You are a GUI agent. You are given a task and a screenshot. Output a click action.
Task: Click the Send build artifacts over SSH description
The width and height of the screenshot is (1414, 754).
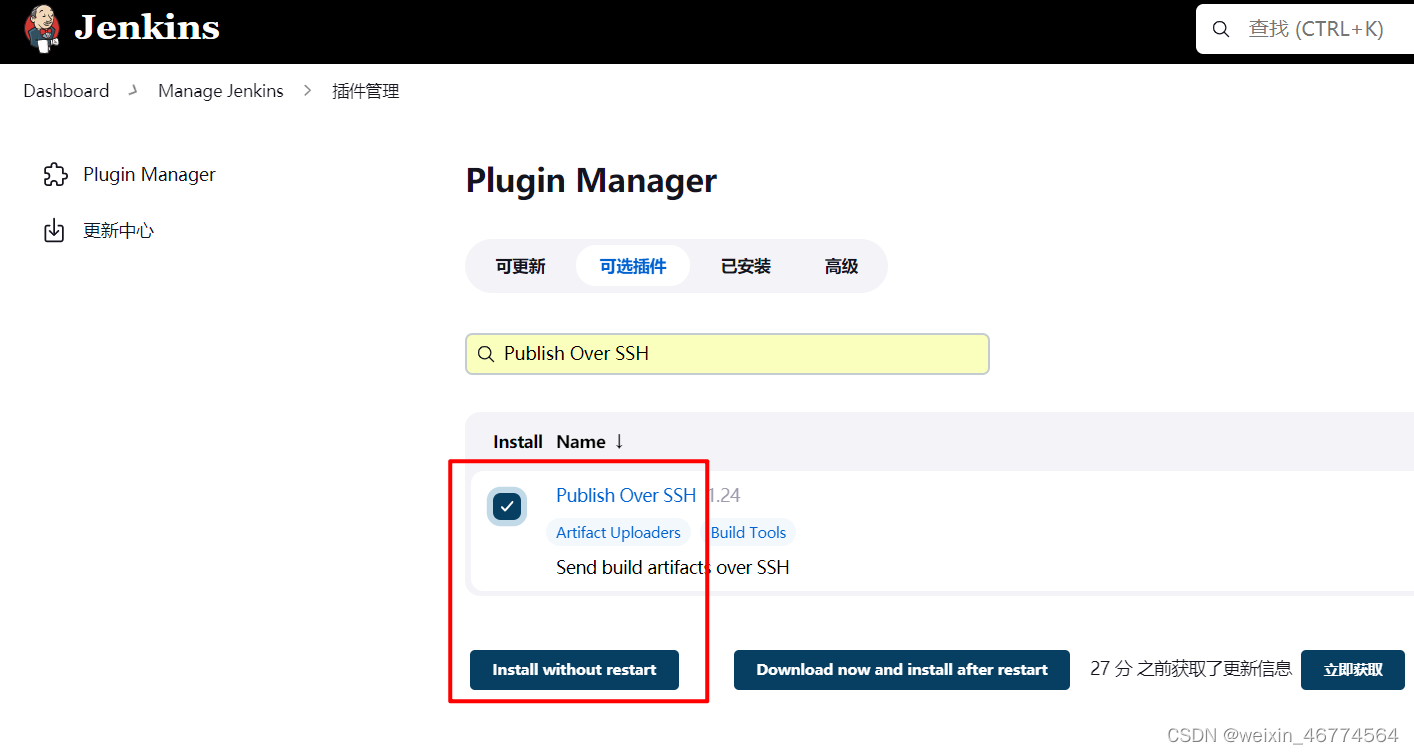673,568
